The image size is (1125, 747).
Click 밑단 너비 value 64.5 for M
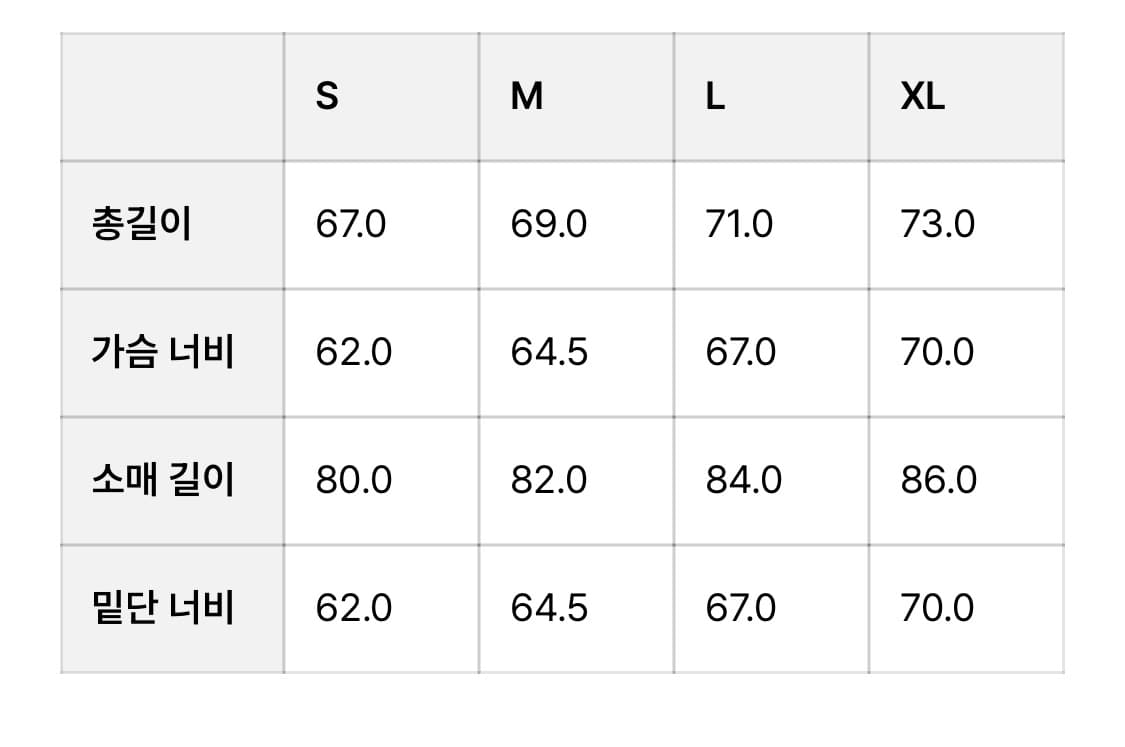(x=548, y=608)
